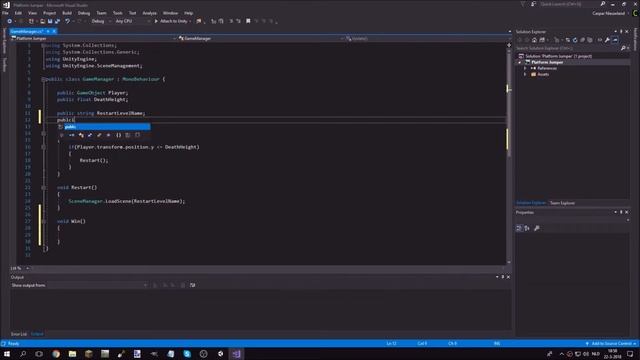
Task: Close the Output panel
Action: click(508, 277)
